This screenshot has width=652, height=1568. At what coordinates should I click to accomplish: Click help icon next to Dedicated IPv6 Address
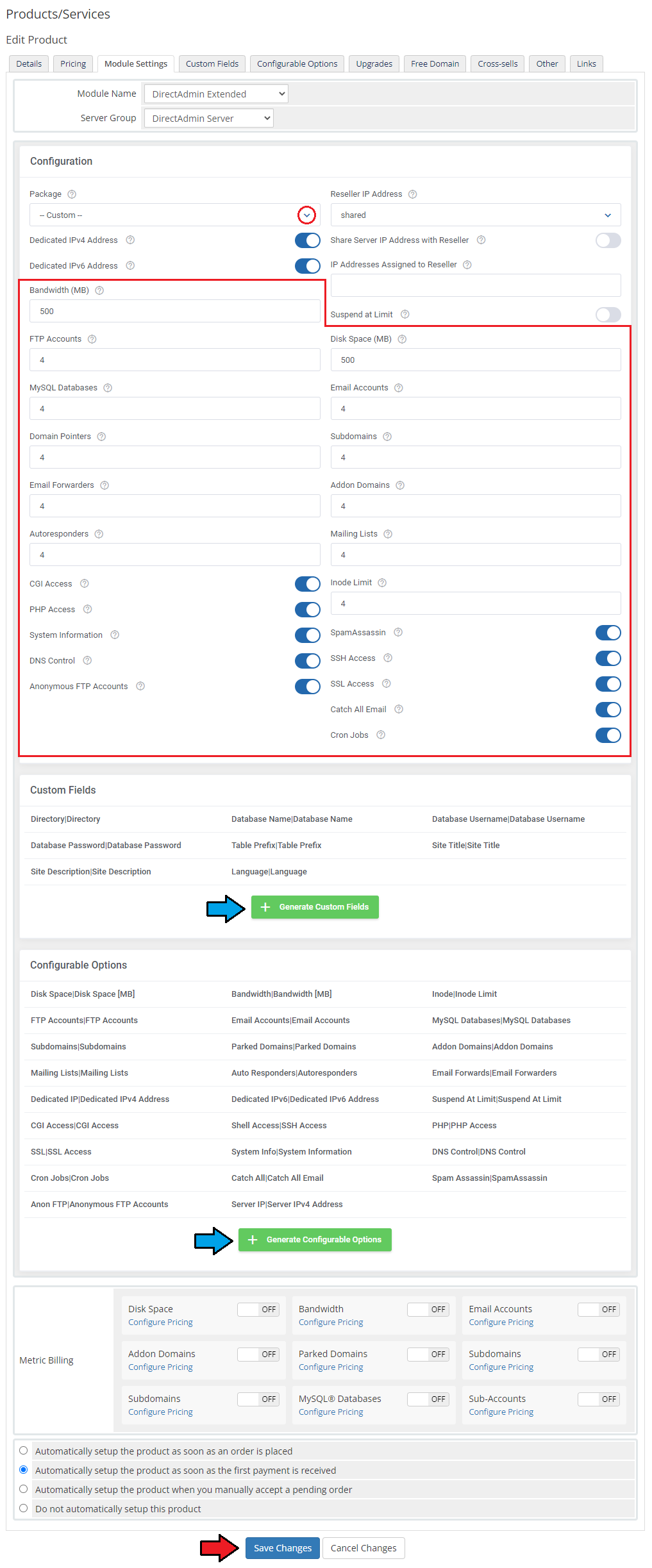(x=130, y=266)
